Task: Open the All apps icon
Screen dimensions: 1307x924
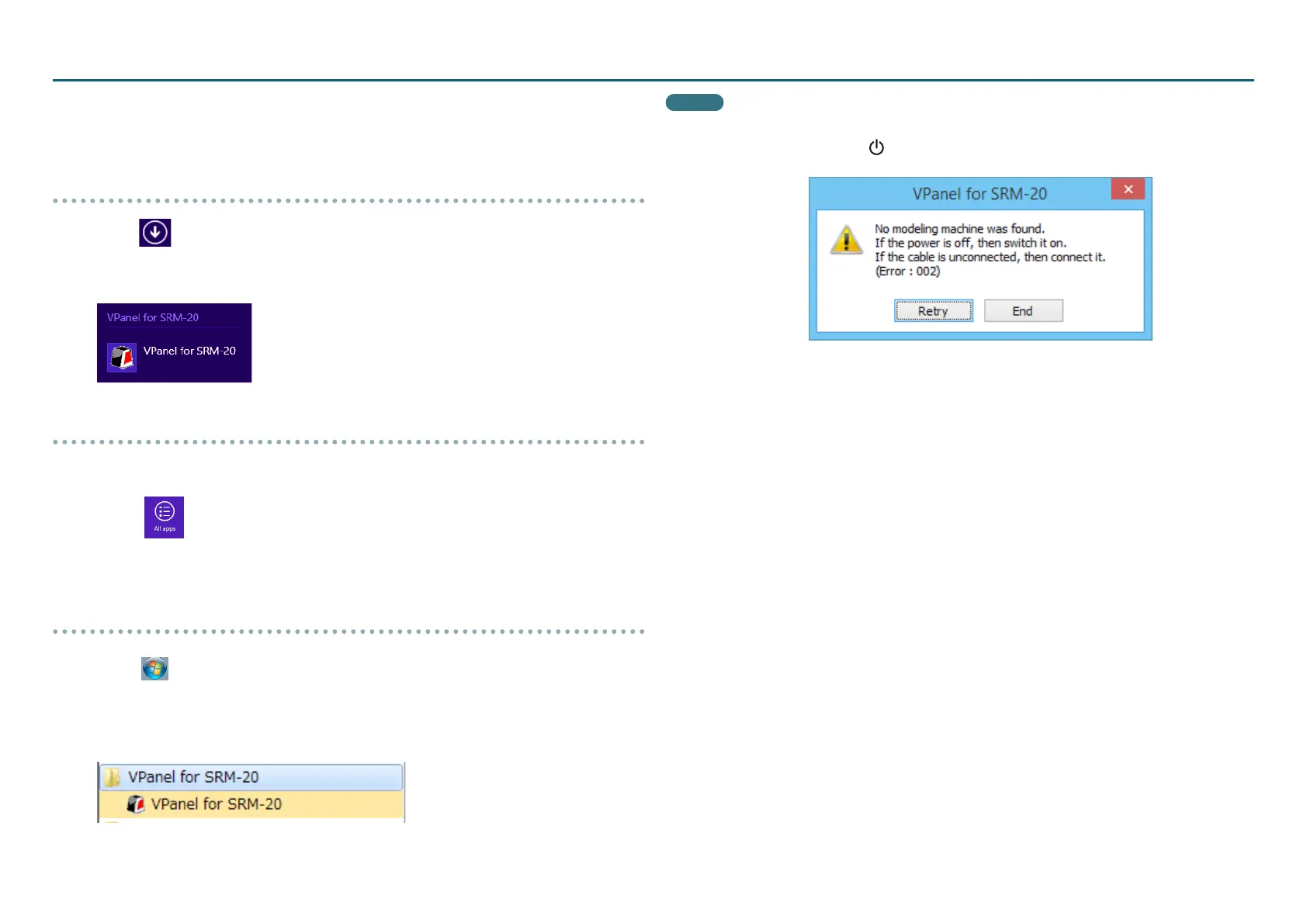Action: point(164,517)
